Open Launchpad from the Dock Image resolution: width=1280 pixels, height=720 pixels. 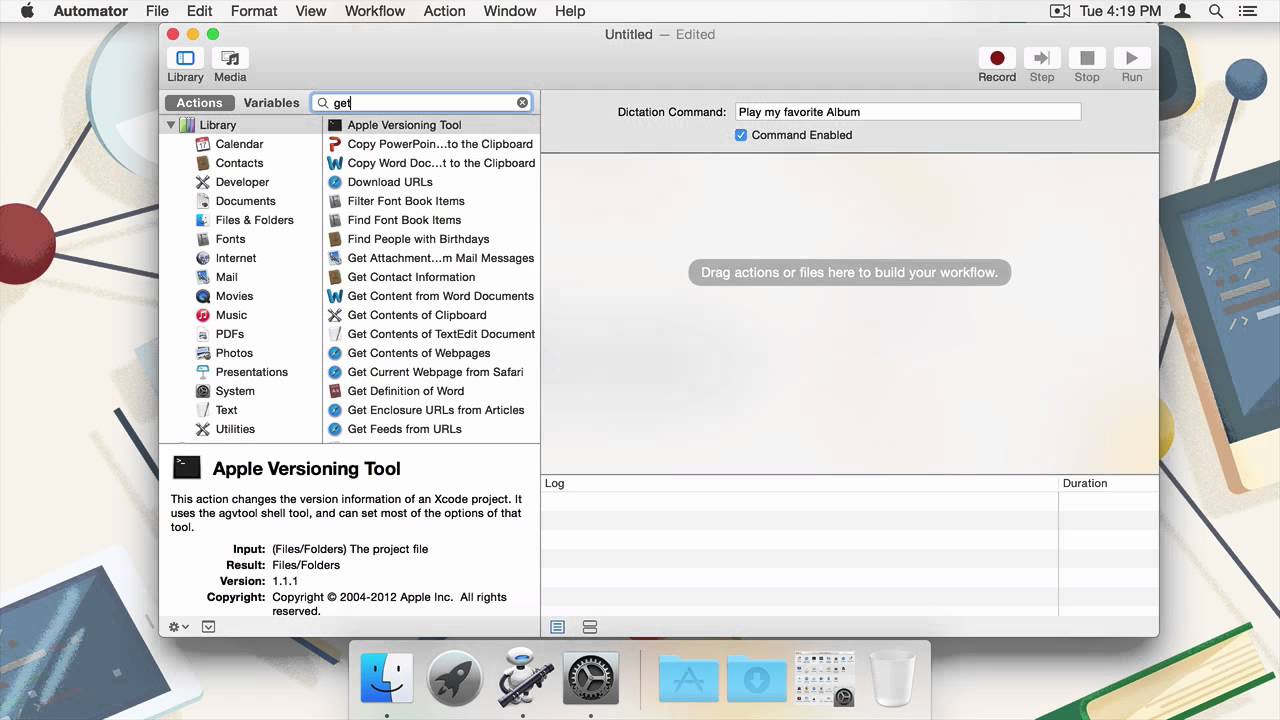[455, 678]
